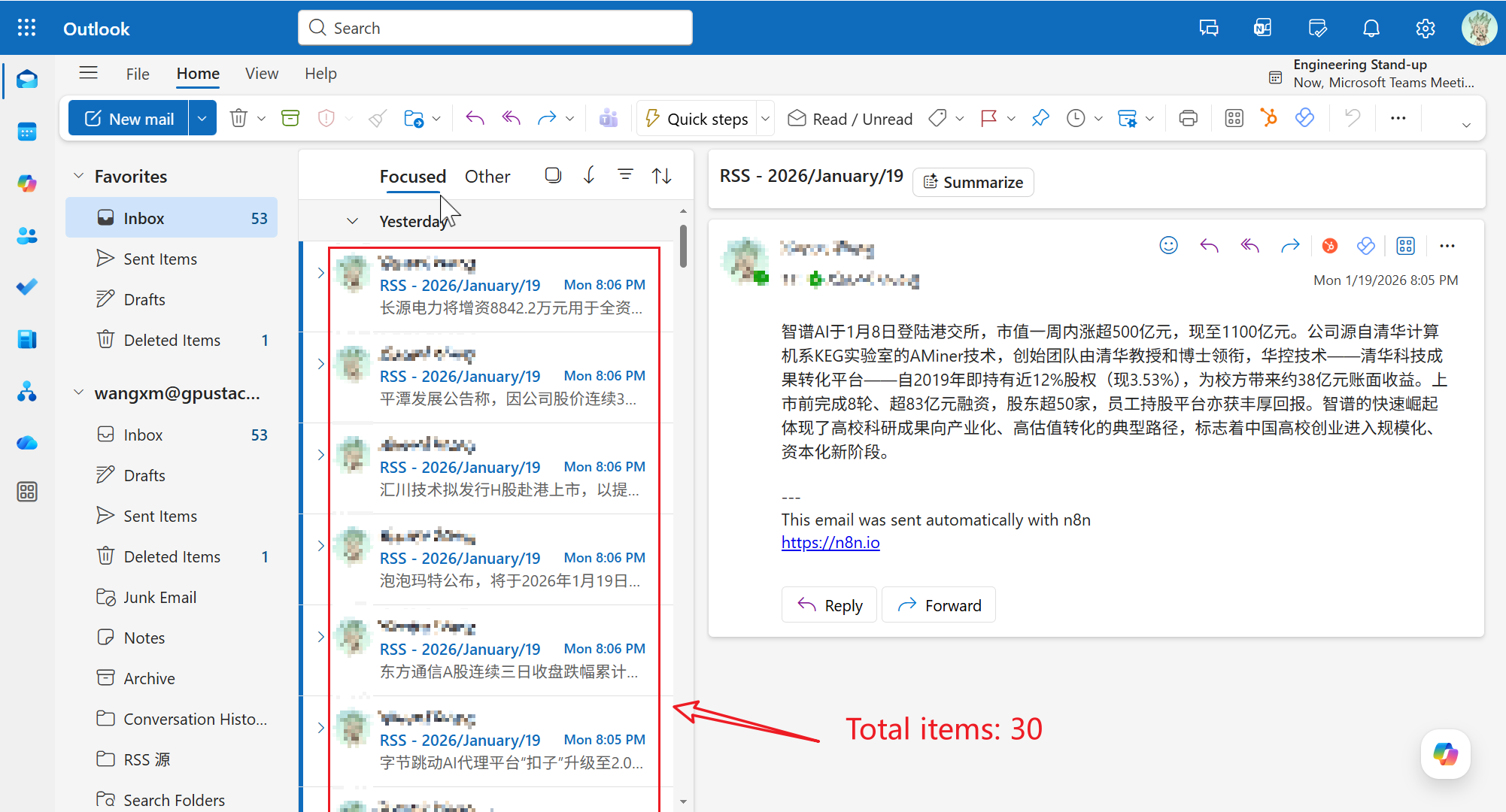1506x812 pixels.
Task: Open the To Do checkmark app in the sidebar
Action: [27, 287]
